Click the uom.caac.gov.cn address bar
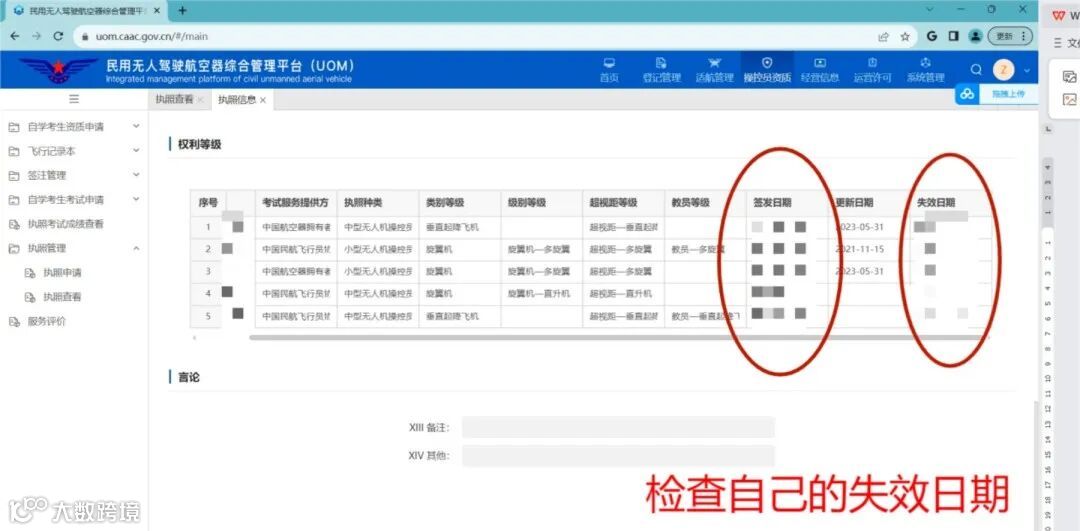This screenshot has height=531, width=1080. point(152,37)
